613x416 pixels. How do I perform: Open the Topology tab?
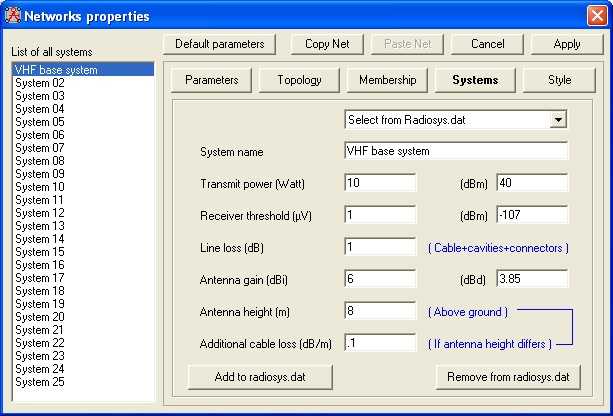tap(299, 80)
